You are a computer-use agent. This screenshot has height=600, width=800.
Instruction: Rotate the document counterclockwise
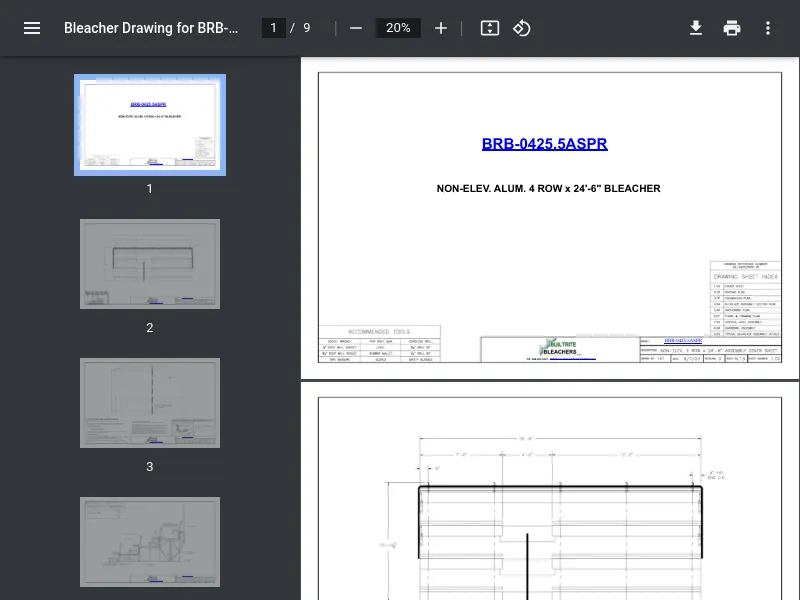coord(521,28)
